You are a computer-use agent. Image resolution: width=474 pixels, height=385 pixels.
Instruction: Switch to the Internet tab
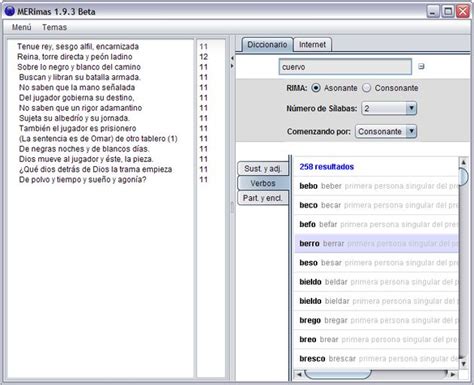312,45
